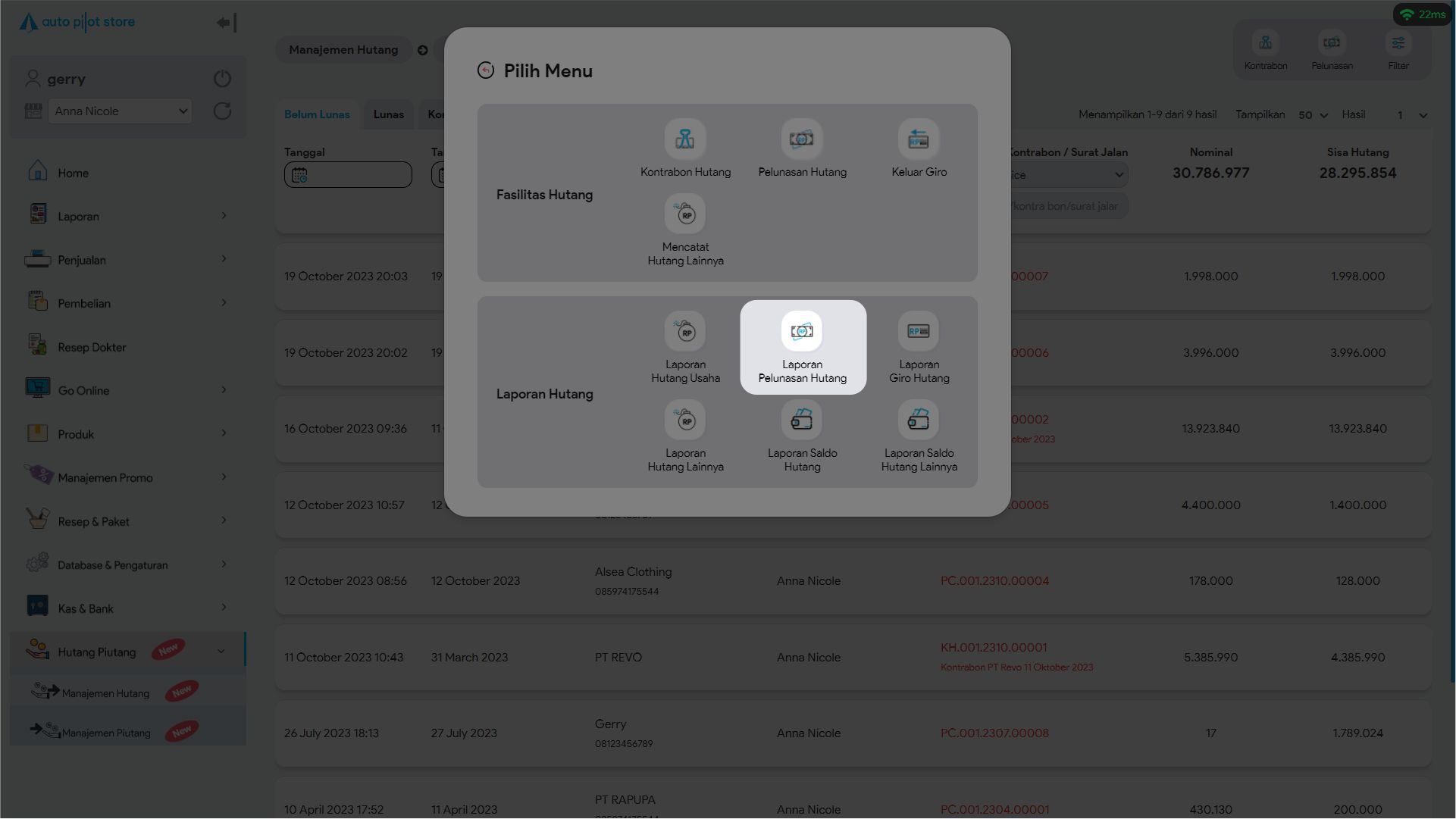Open Manajemen Piutang in the sidebar
Image resolution: width=1456 pixels, height=819 pixels.
coord(106,733)
